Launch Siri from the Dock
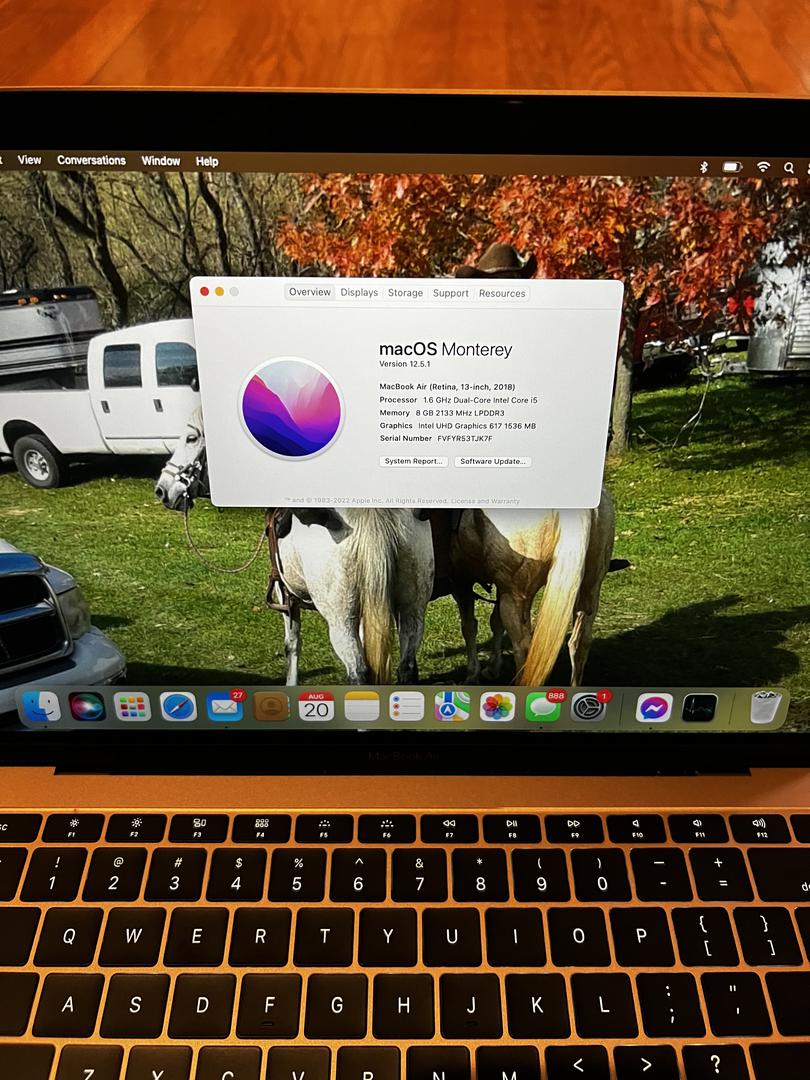This screenshot has width=810, height=1080. coord(87,707)
